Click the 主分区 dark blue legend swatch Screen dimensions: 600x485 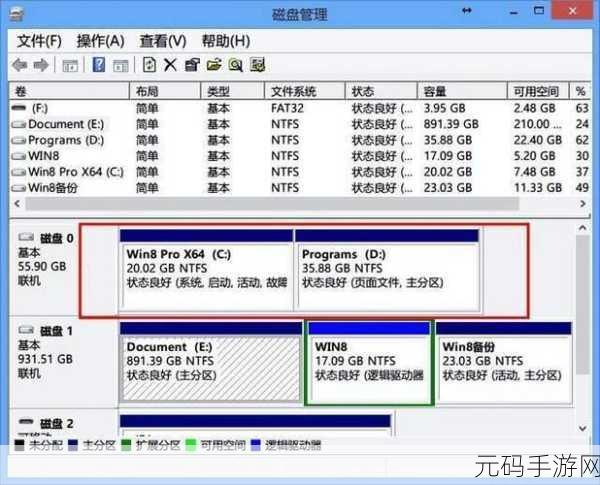[73, 445]
